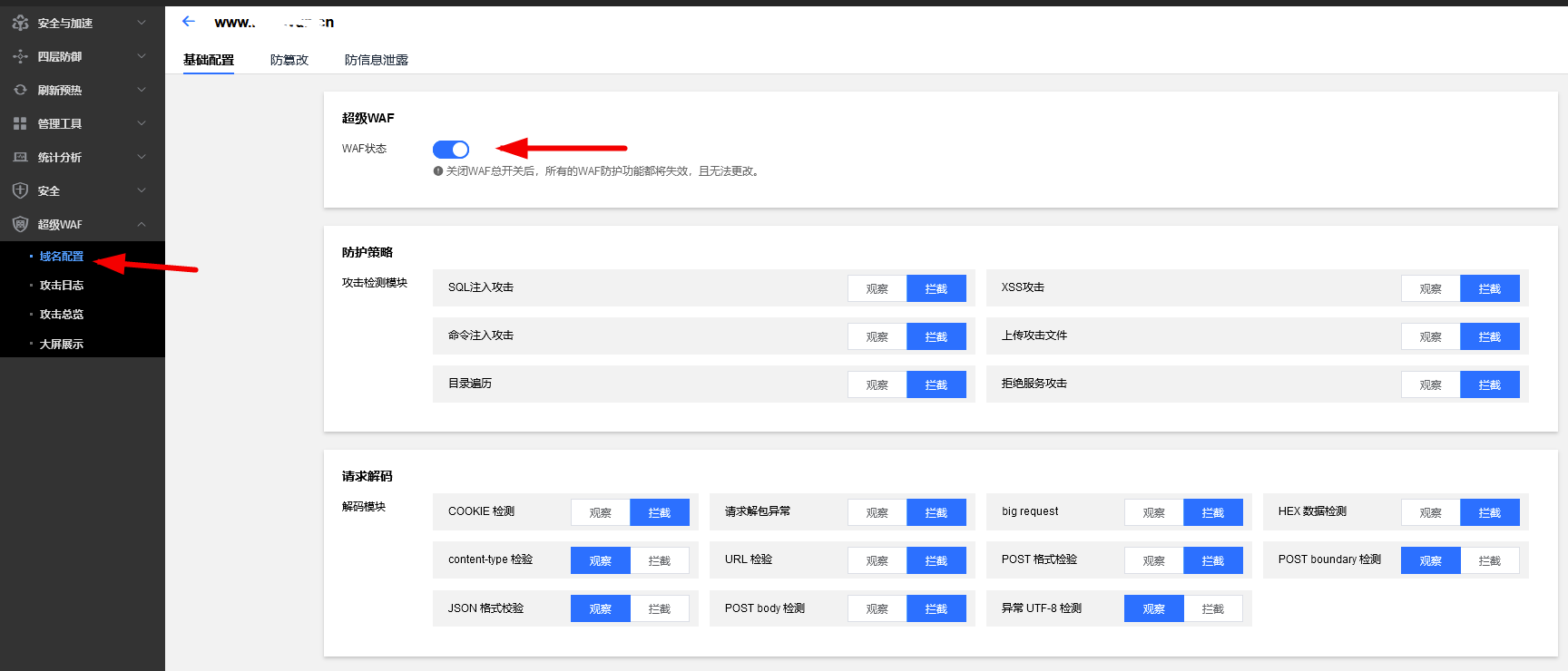This screenshot has width=1568, height=671.
Task: Open the 攻击总览 submenu item
Action: [x=62, y=315]
